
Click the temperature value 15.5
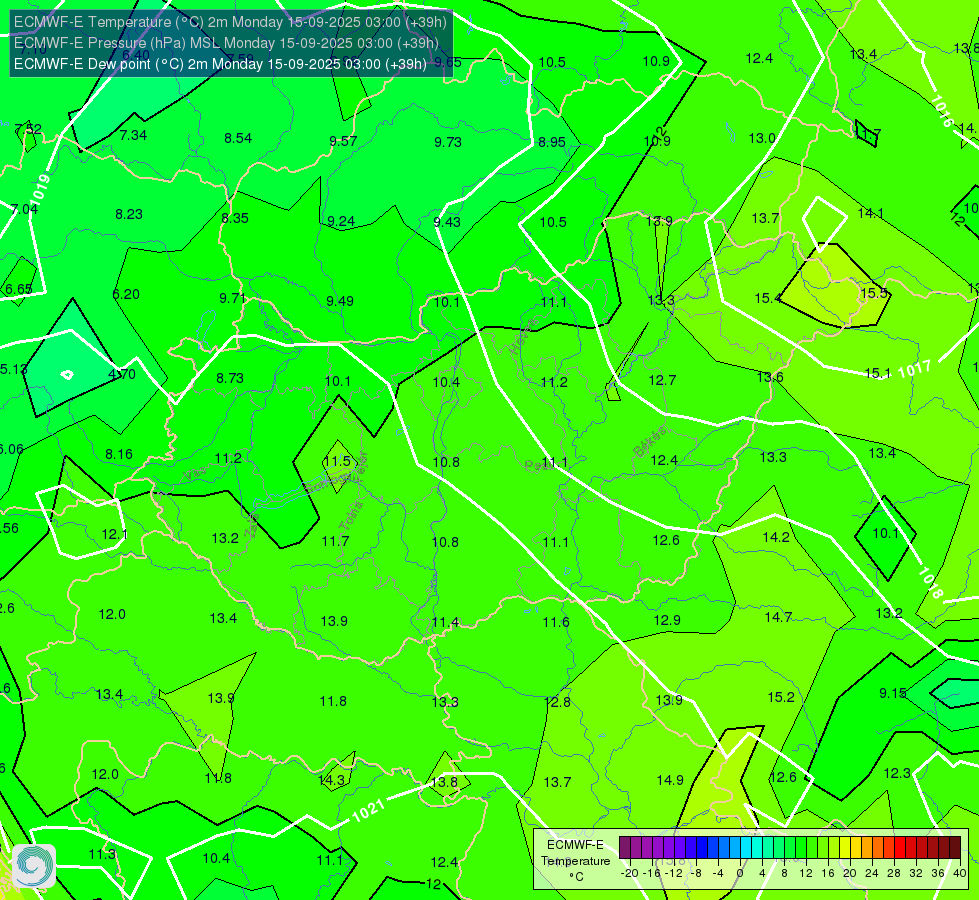point(873,293)
